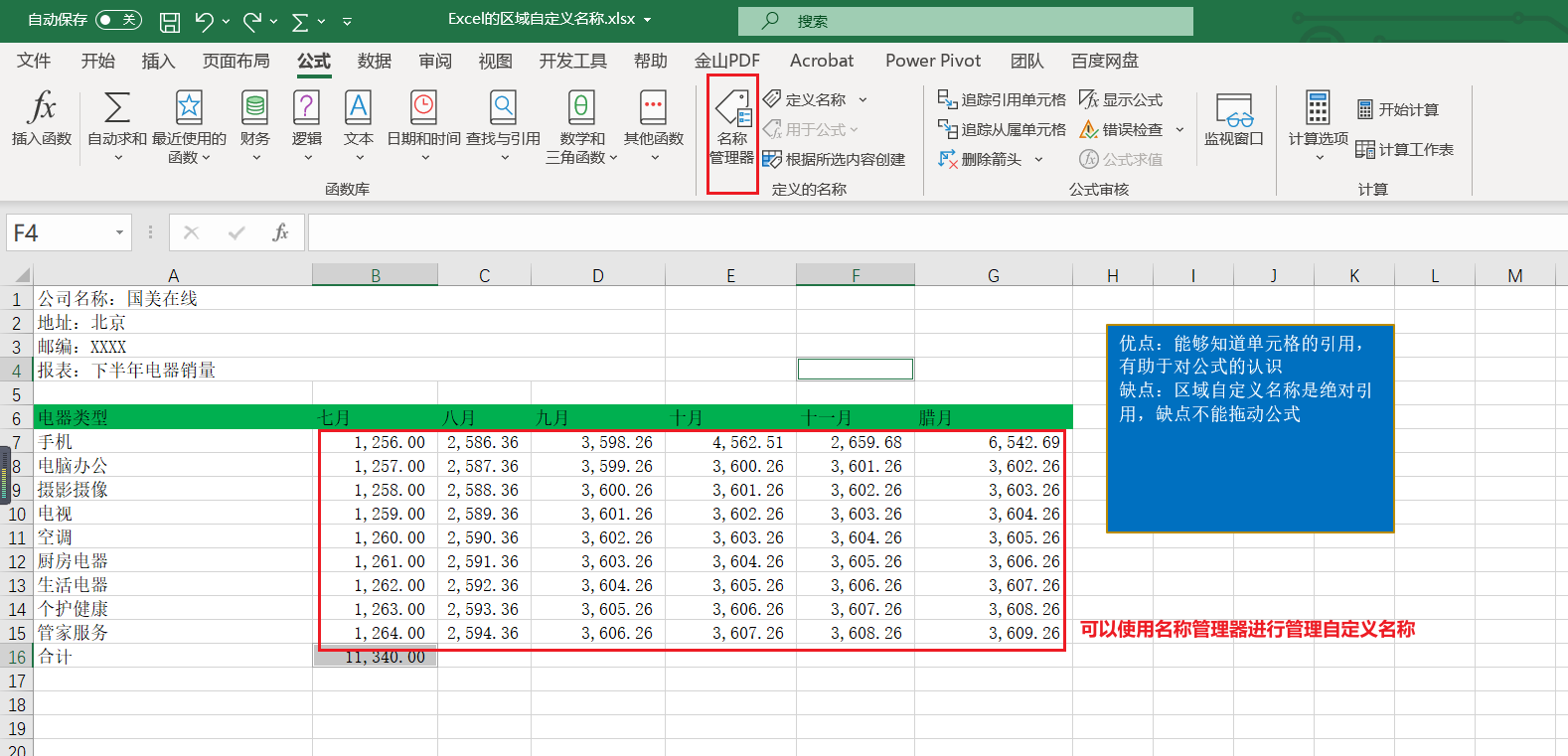Click the 电器类型 header cell
Screen dimensions: 1568x756
pyautogui.click(x=173, y=417)
